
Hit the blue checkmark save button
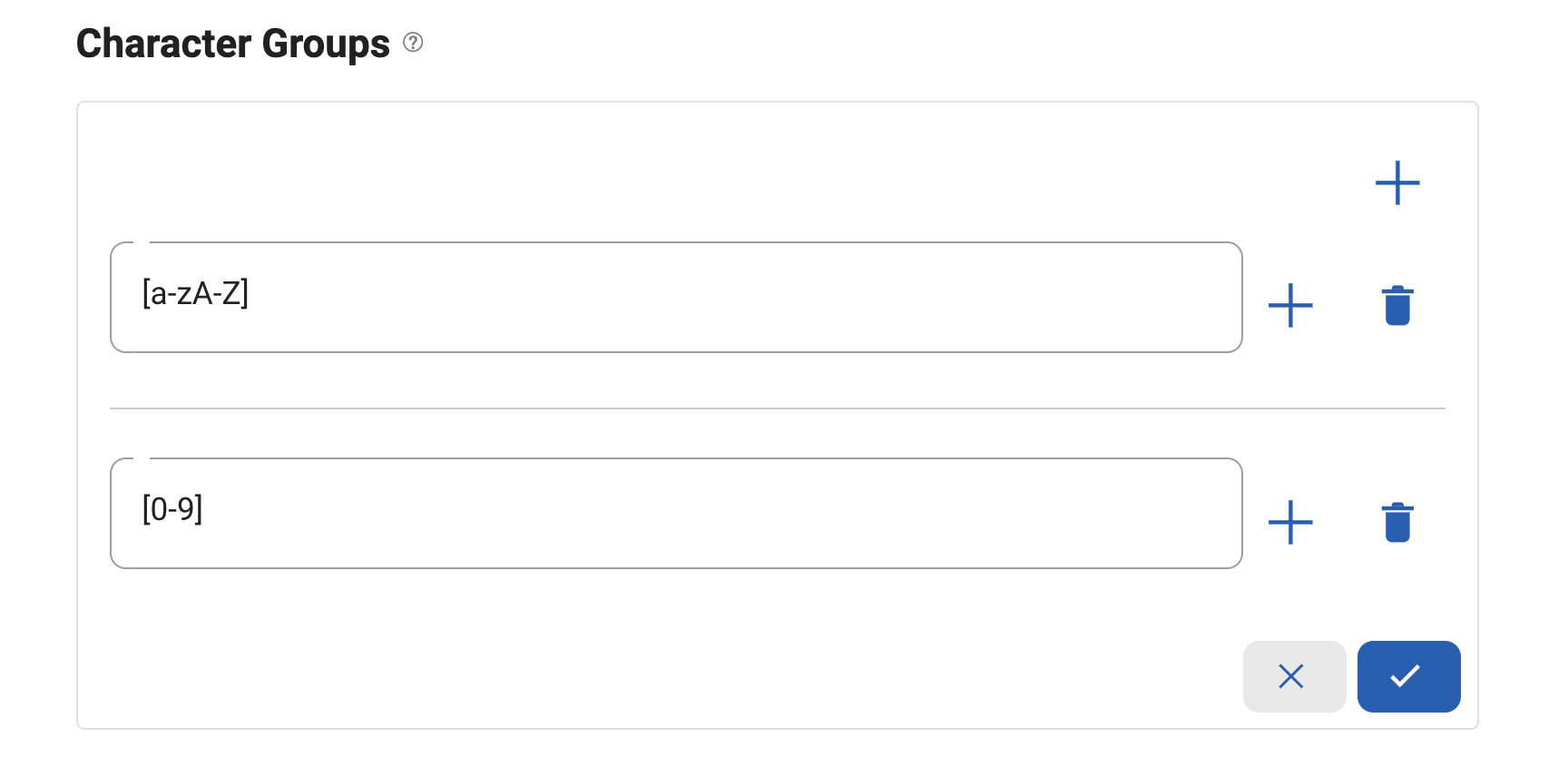(1408, 676)
